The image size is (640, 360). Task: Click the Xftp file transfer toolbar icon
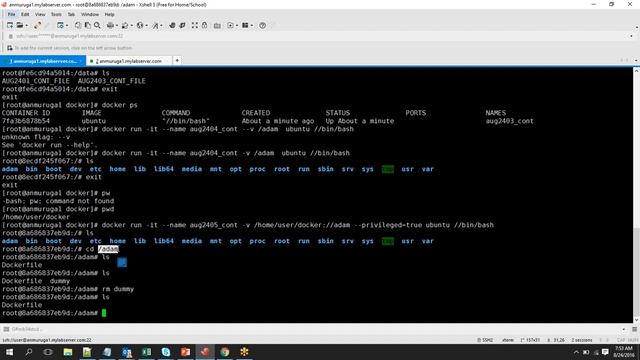(172, 25)
